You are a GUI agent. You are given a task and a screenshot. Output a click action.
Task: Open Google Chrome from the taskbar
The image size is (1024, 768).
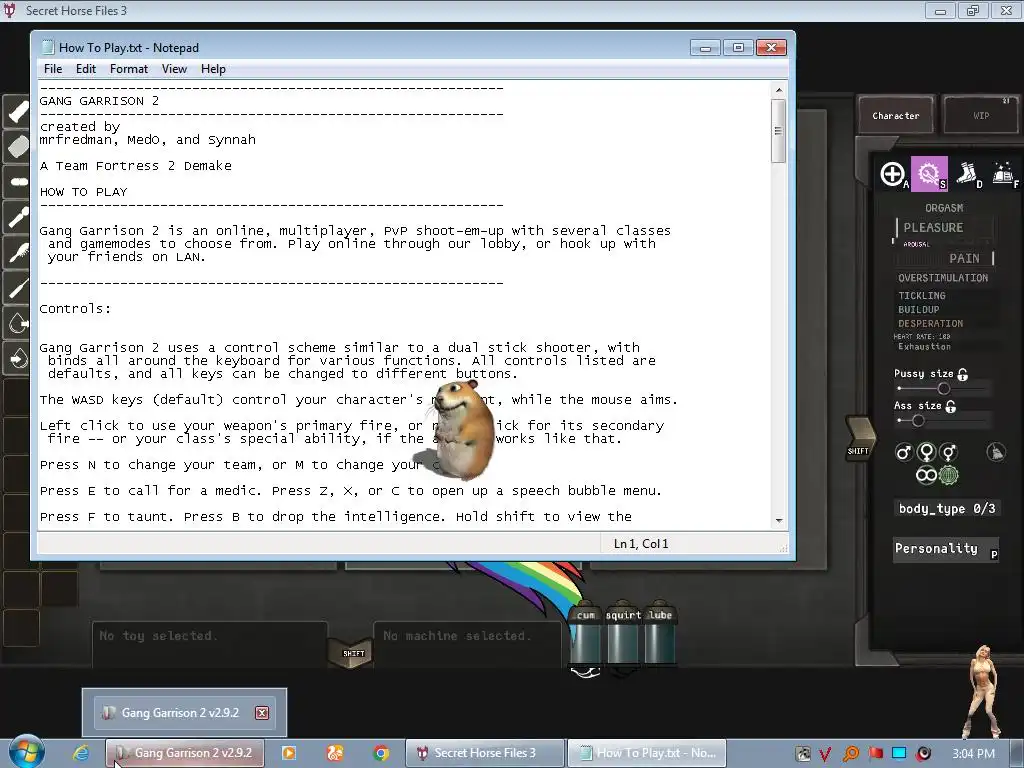[x=381, y=753]
